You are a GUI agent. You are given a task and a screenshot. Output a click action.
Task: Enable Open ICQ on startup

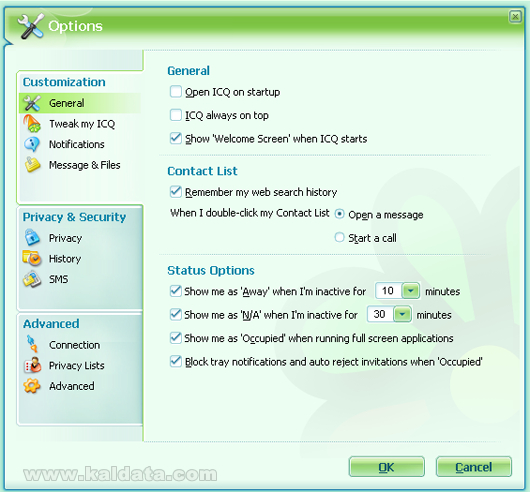tap(176, 92)
